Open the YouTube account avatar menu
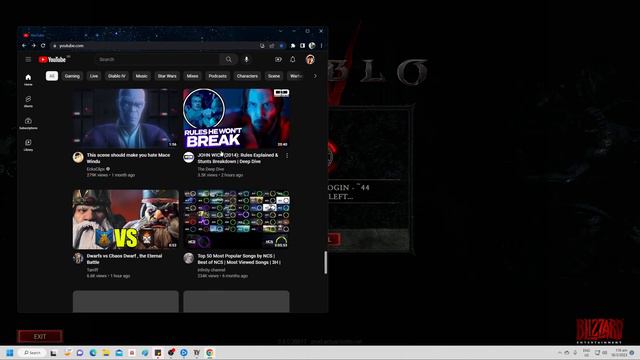Image resolution: width=640 pixels, height=360 pixels. coord(310,60)
